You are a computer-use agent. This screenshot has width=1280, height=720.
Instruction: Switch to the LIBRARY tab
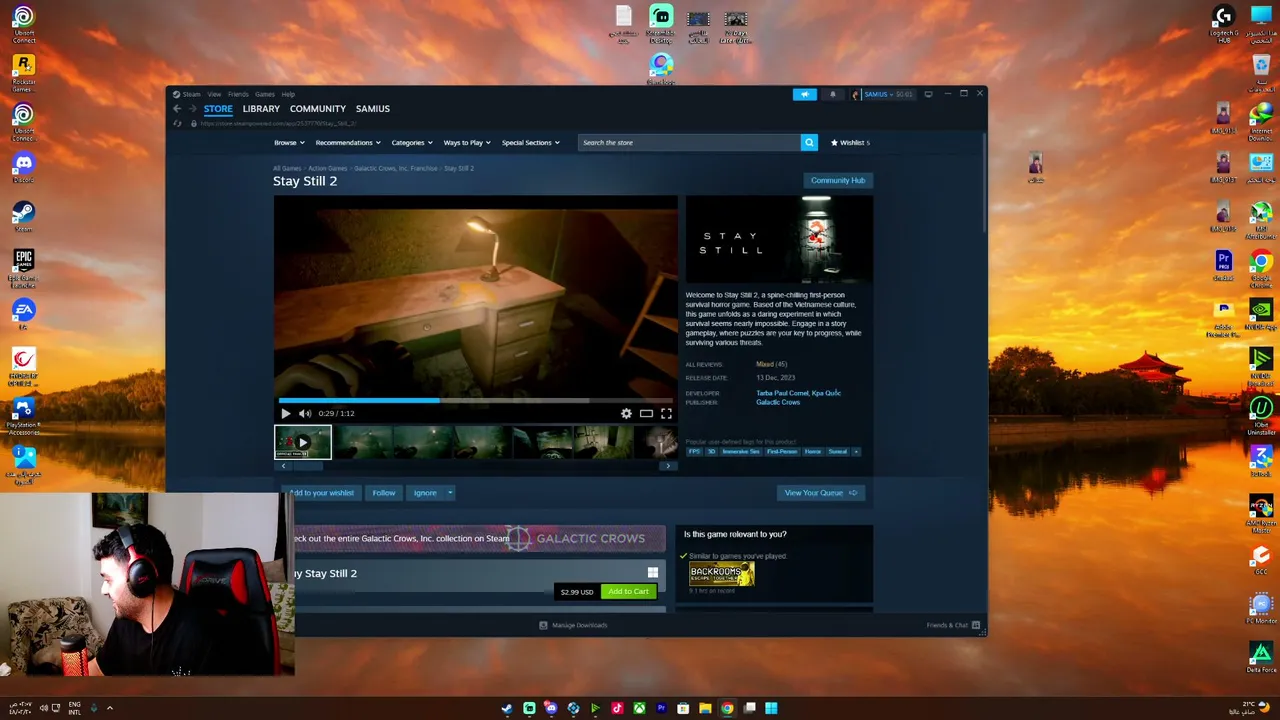coord(261,108)
